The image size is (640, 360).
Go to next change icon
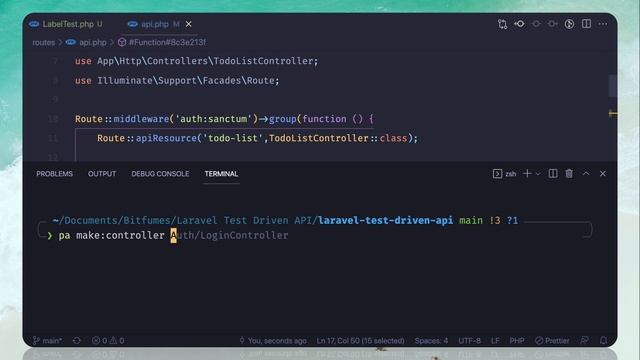[x=553, y=24]
